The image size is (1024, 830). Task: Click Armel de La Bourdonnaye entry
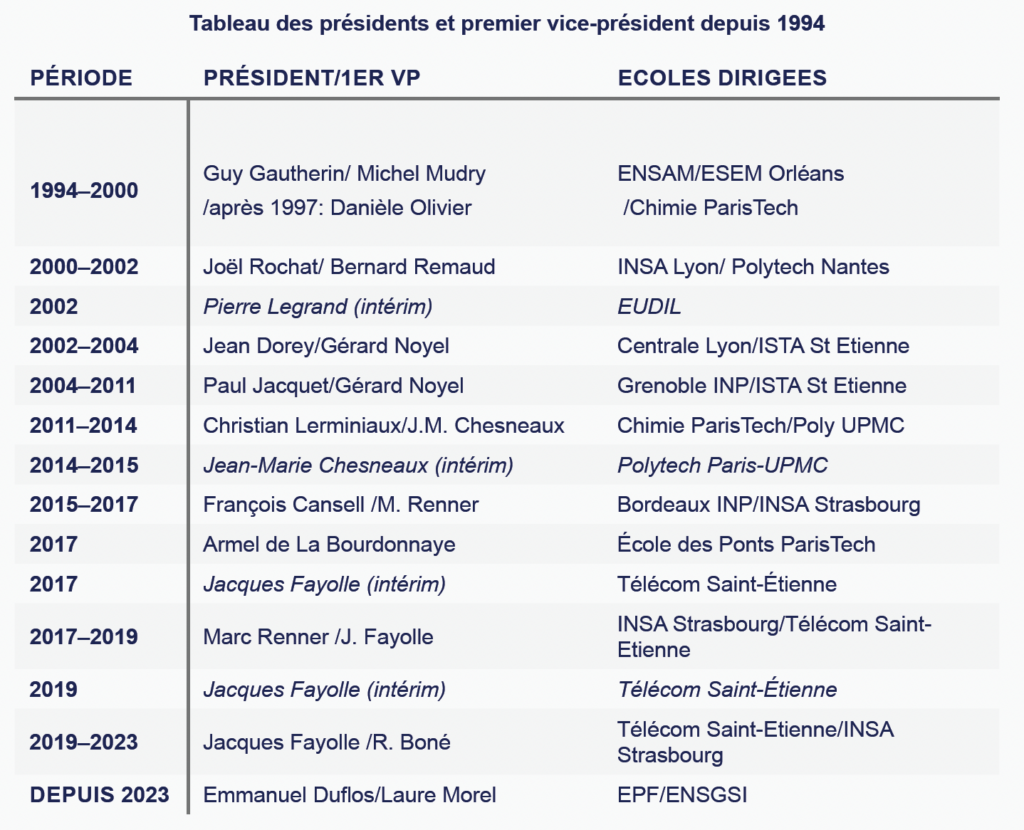point(329,544)
